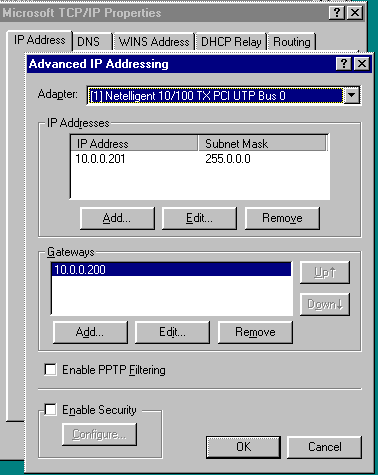381x475 pixels.
Task: Add a new gateway
Action: pyautogui.click(x=90, y=332)
